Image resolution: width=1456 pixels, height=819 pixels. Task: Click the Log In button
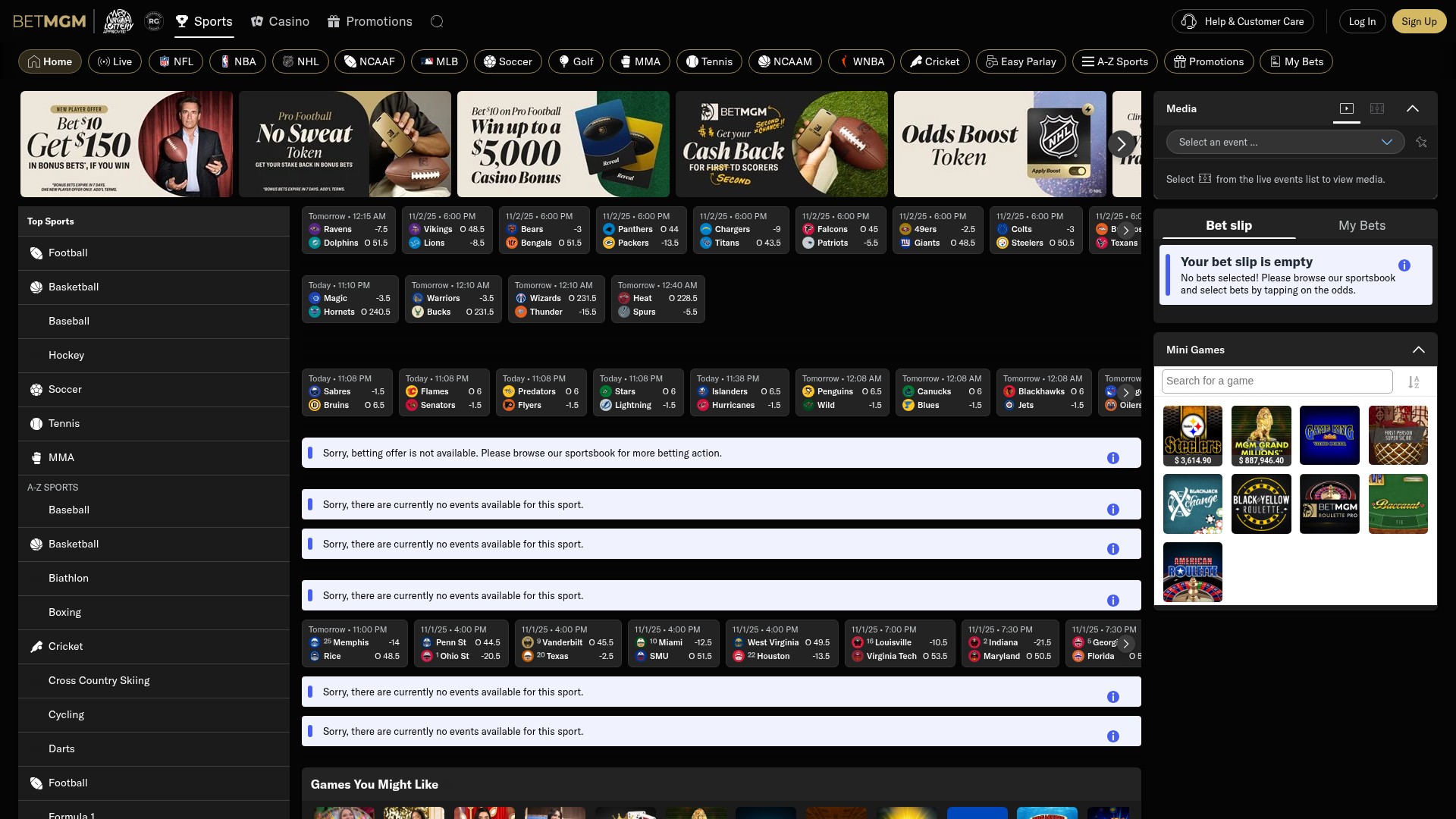click(1362, 21)
